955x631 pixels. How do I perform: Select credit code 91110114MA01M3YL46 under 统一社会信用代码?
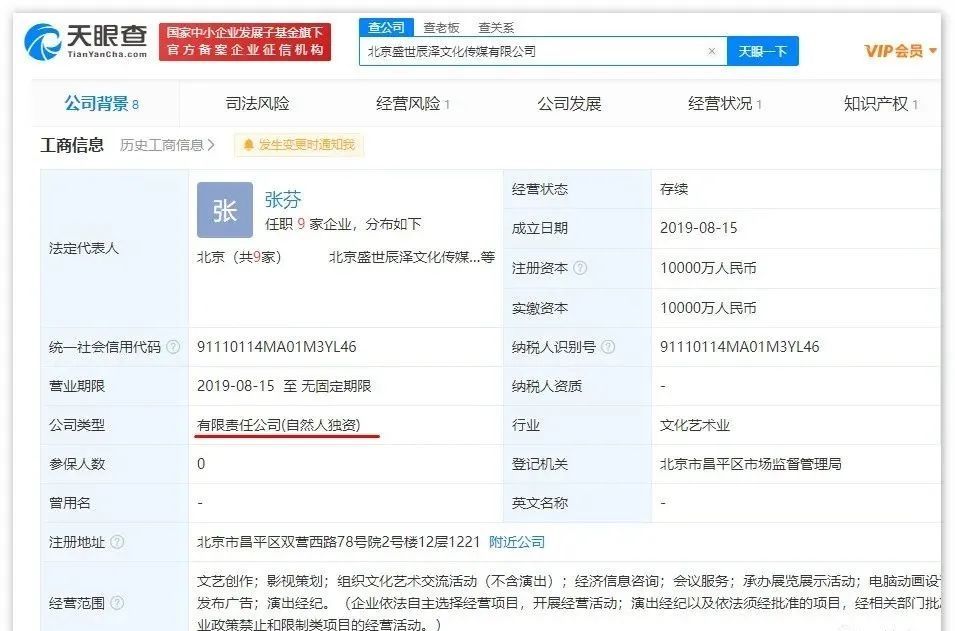[277, 347]
